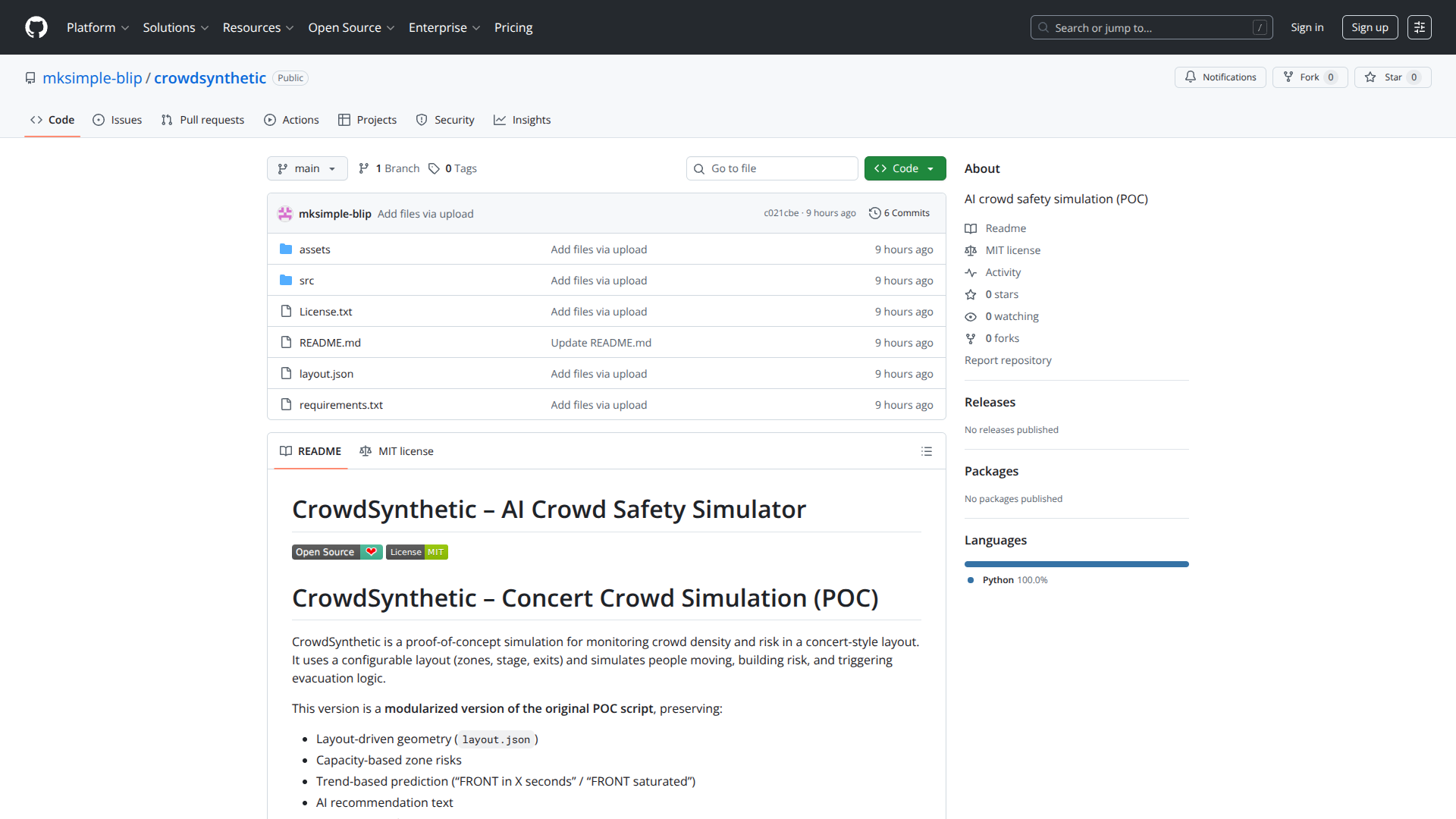Open the header appearance settings icon
Viewport: 1456px width, 819px height.
click(1419, 27)
